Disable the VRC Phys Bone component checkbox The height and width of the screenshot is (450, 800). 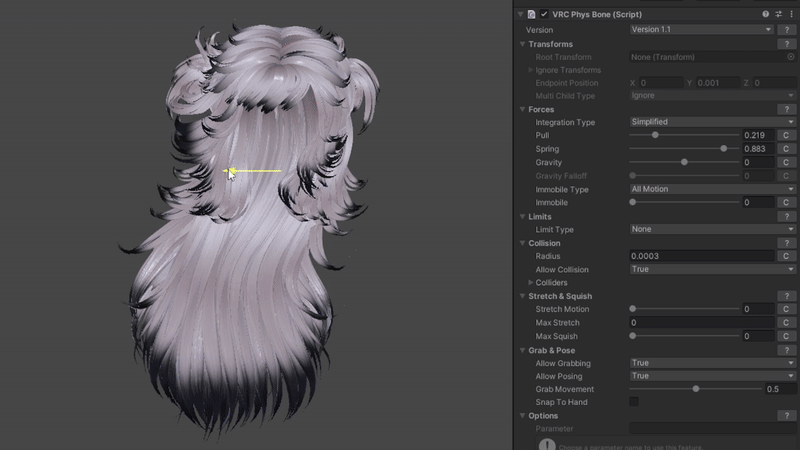click(x=545, y=14)
